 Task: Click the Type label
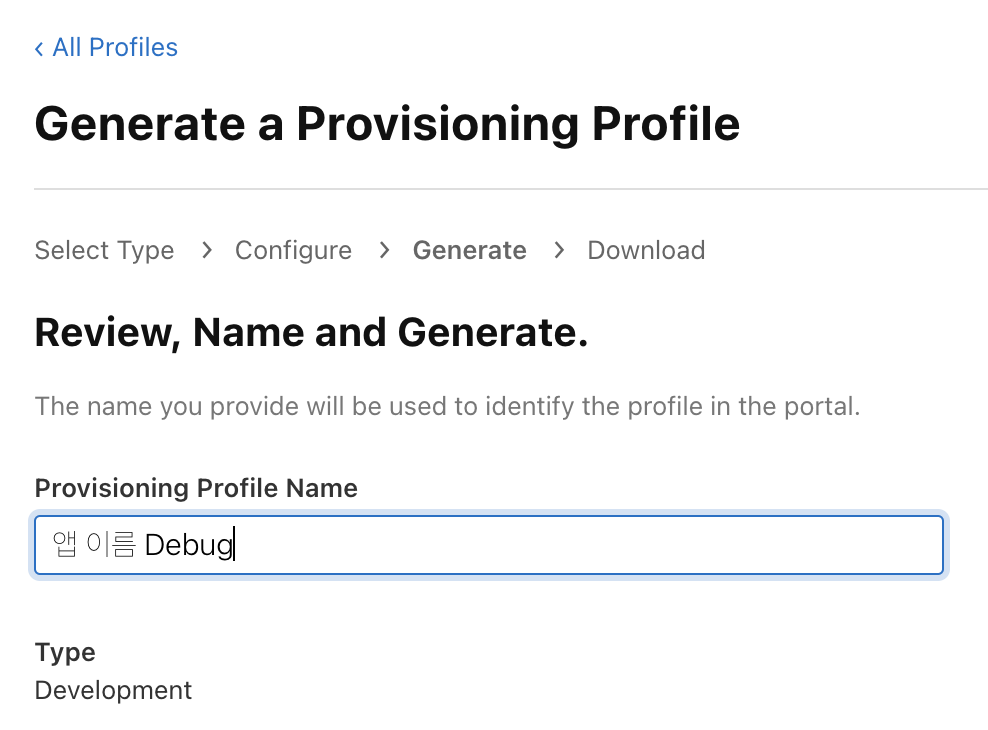pyautogui.click(x=65, y=652)
